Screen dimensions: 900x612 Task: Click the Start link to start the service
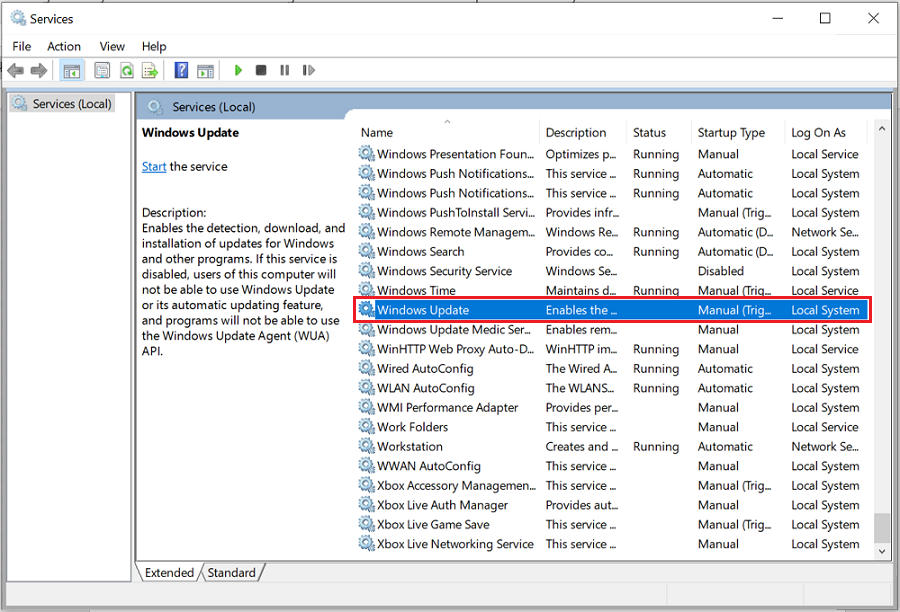154,166
